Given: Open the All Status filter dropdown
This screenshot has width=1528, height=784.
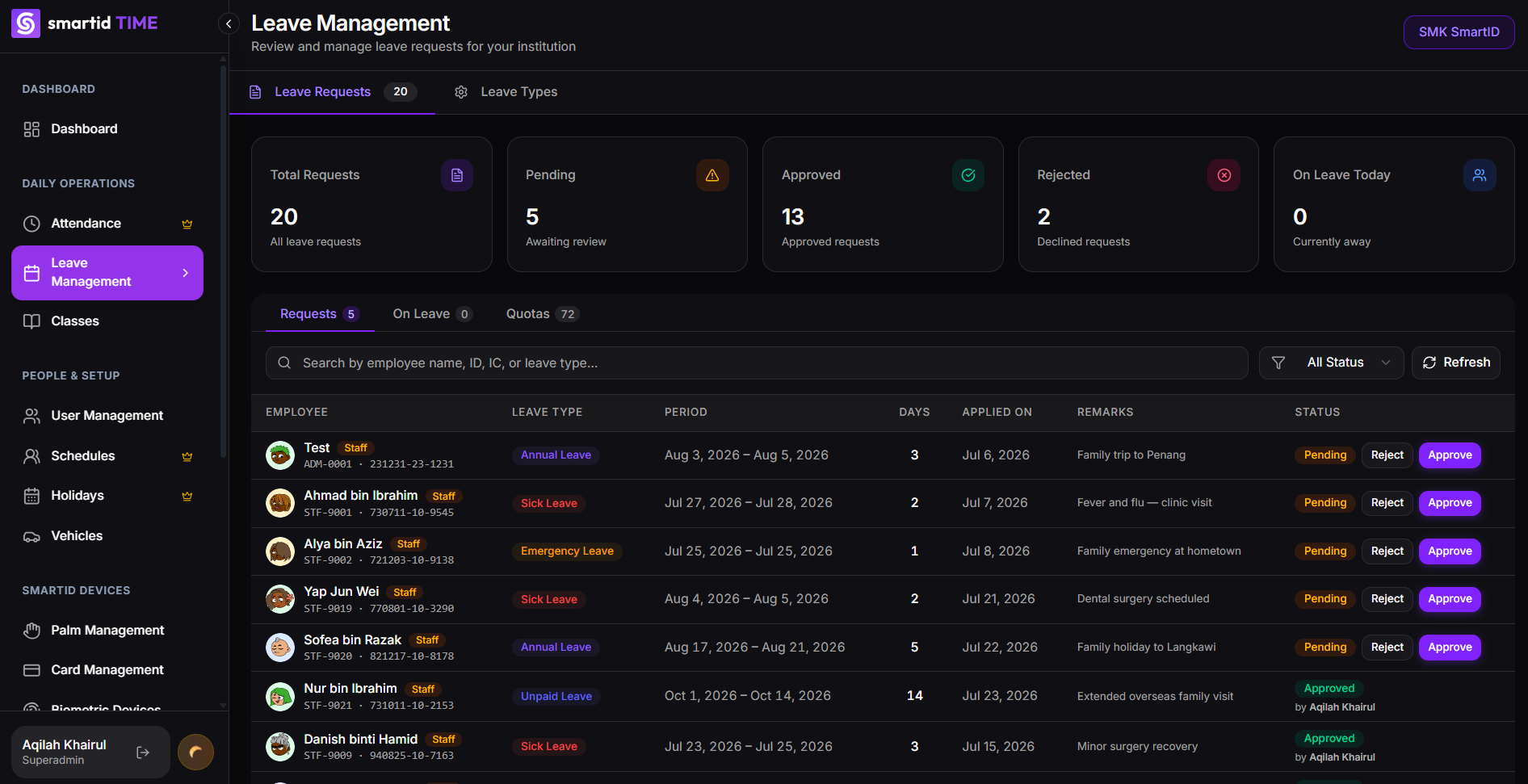Looking at the screenshot, I should click(x=1331, y=363).
